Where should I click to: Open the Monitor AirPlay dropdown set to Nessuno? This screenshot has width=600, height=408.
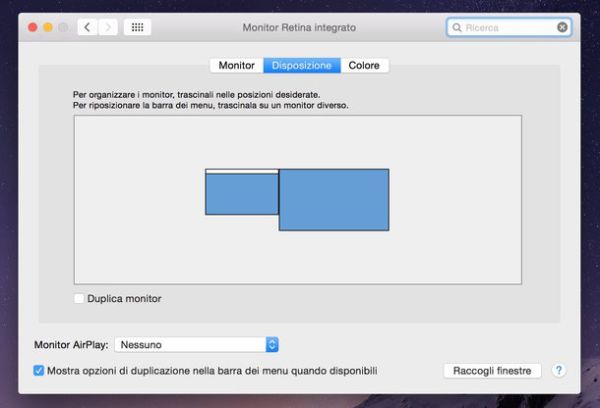[x=196, y=345]
